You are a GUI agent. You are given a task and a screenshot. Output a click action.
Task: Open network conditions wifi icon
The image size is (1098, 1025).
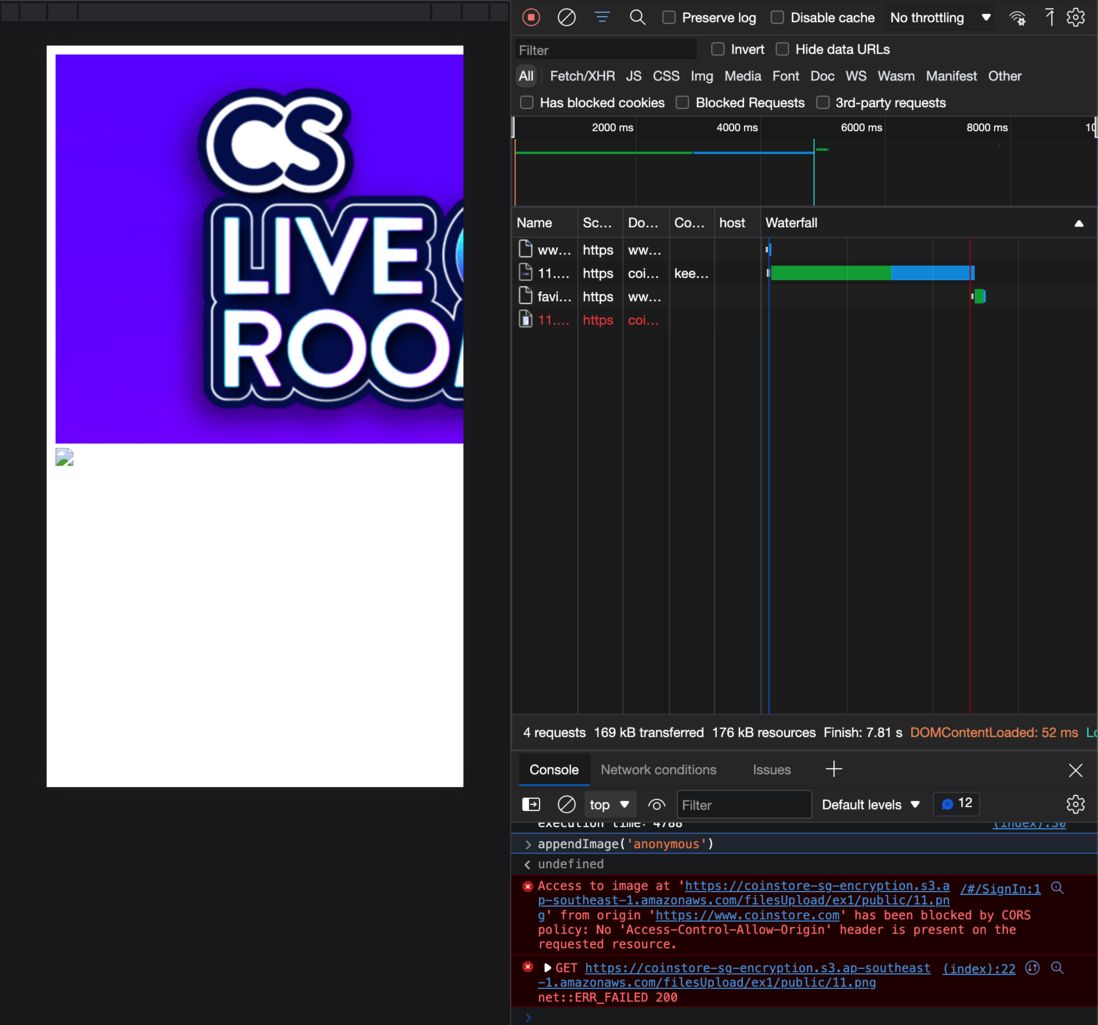1017,18
